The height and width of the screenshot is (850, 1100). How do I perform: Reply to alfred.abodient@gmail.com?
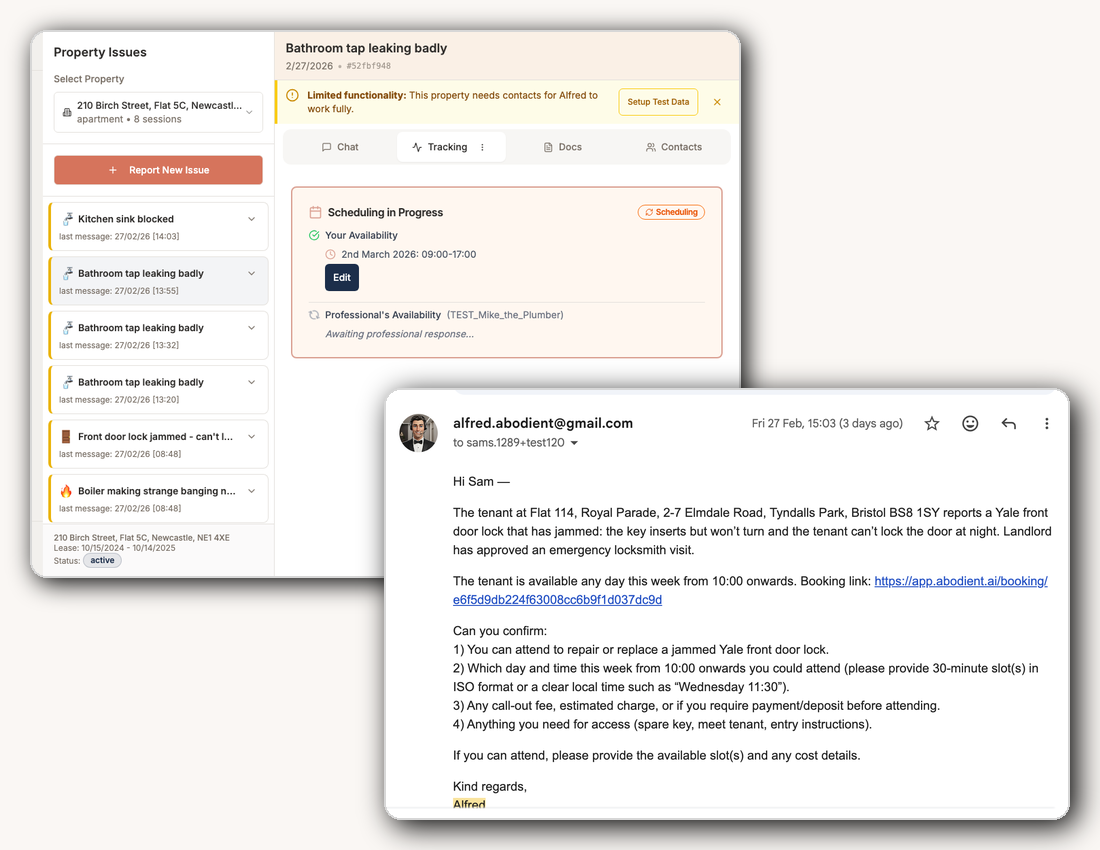(x=1009, y=423)
